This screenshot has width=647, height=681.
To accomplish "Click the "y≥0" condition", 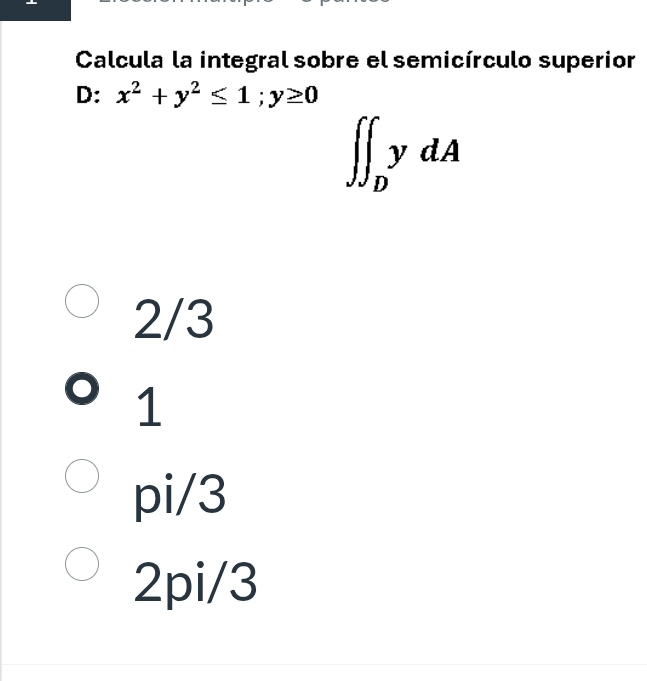I will pyautogui.click(x=297, y=95).
